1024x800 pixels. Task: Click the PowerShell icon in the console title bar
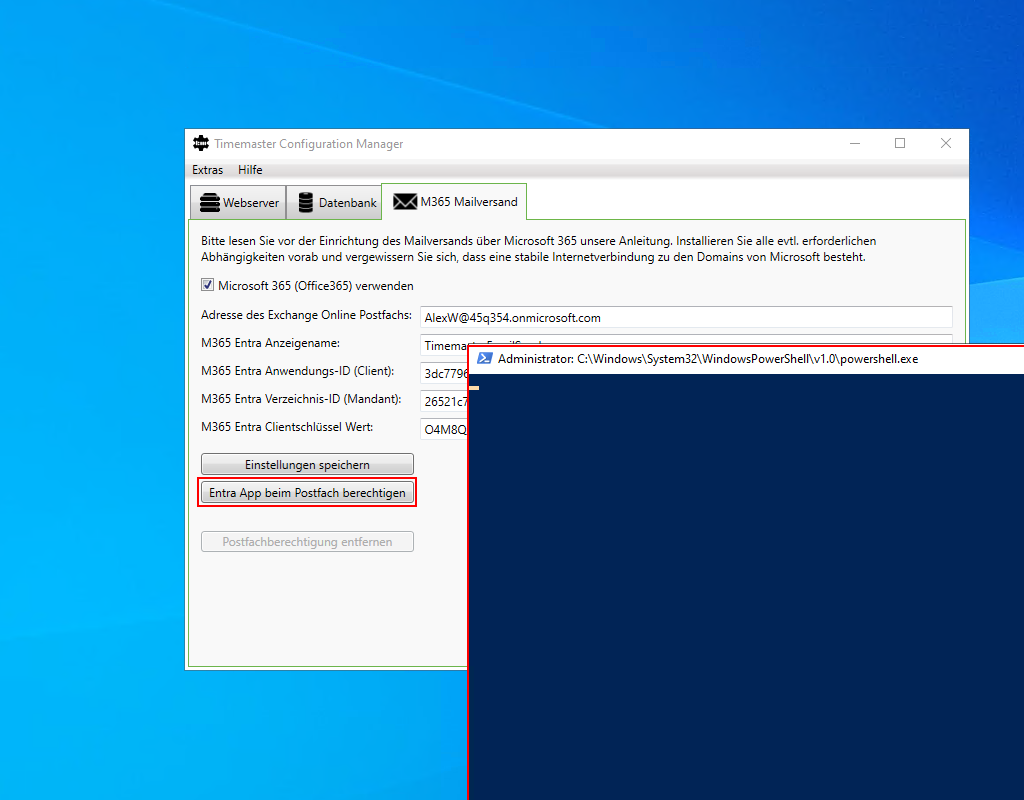(x=484, y=358)
